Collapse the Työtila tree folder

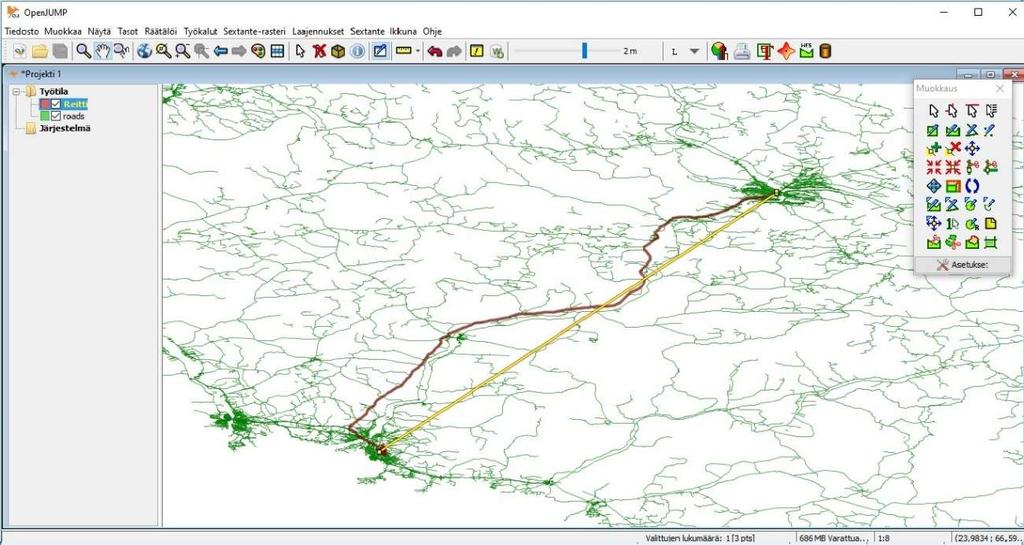pyautogui.click(x=17, y=91)
